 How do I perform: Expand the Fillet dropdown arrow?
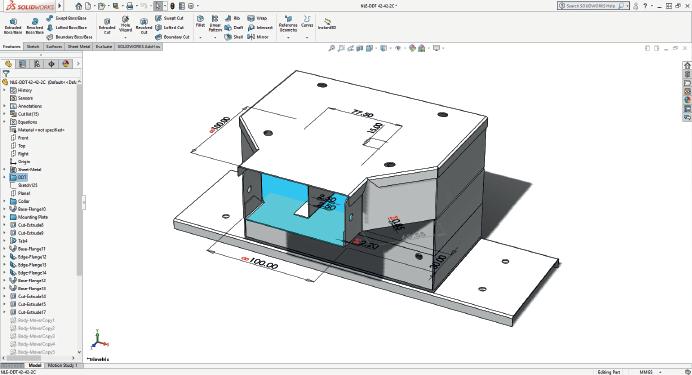pyautogui.click(x=200, y=38)
